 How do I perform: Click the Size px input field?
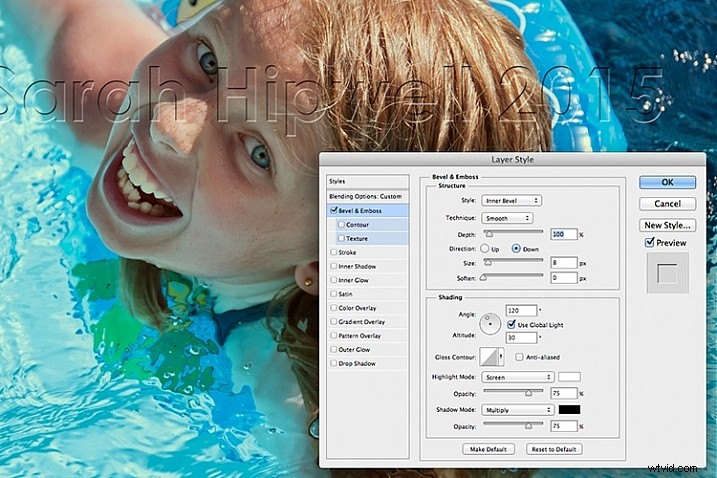click(564, 263)
